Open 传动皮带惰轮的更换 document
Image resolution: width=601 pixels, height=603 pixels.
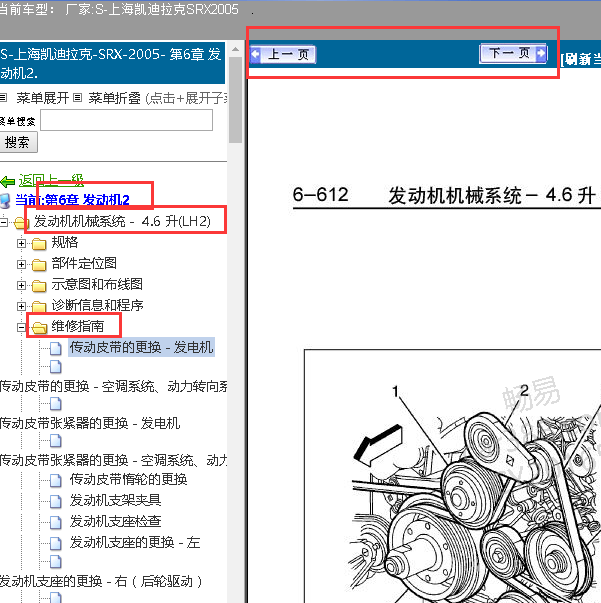click(128, 479)
